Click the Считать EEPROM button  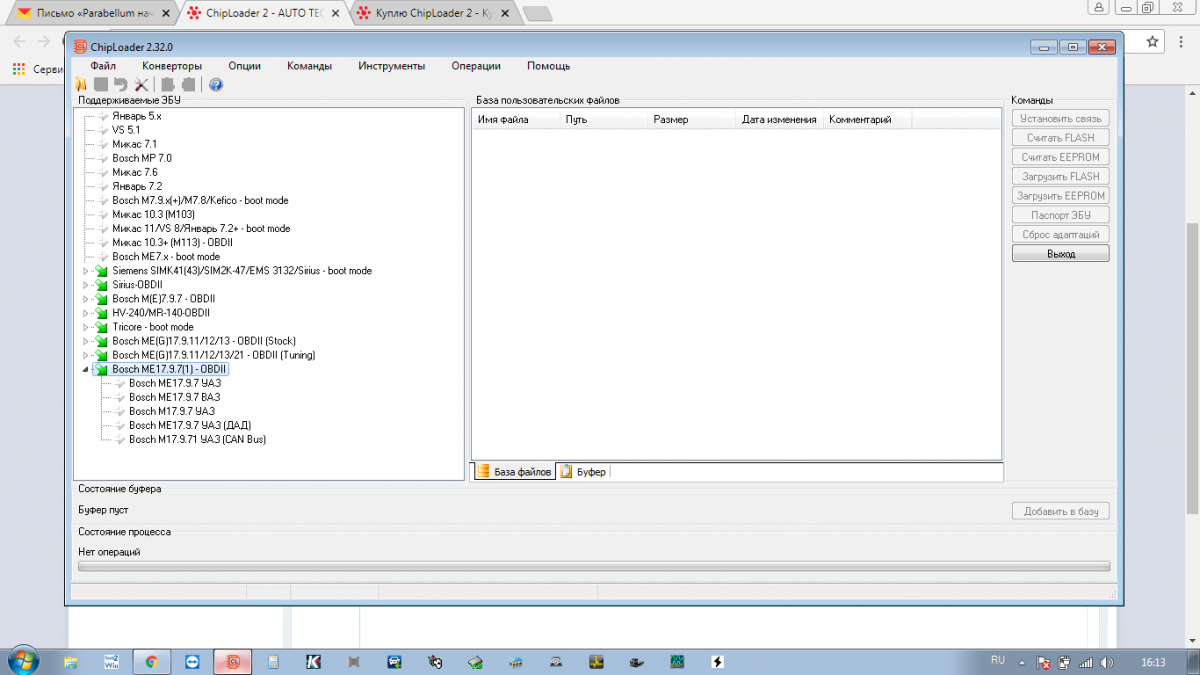coord(1060,157)
